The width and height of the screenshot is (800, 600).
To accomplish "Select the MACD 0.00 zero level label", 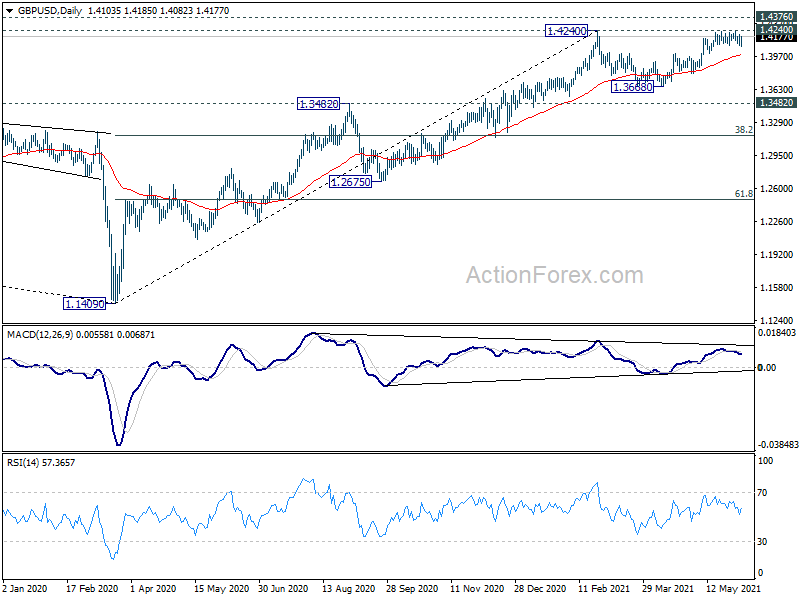I will point(767,367).
